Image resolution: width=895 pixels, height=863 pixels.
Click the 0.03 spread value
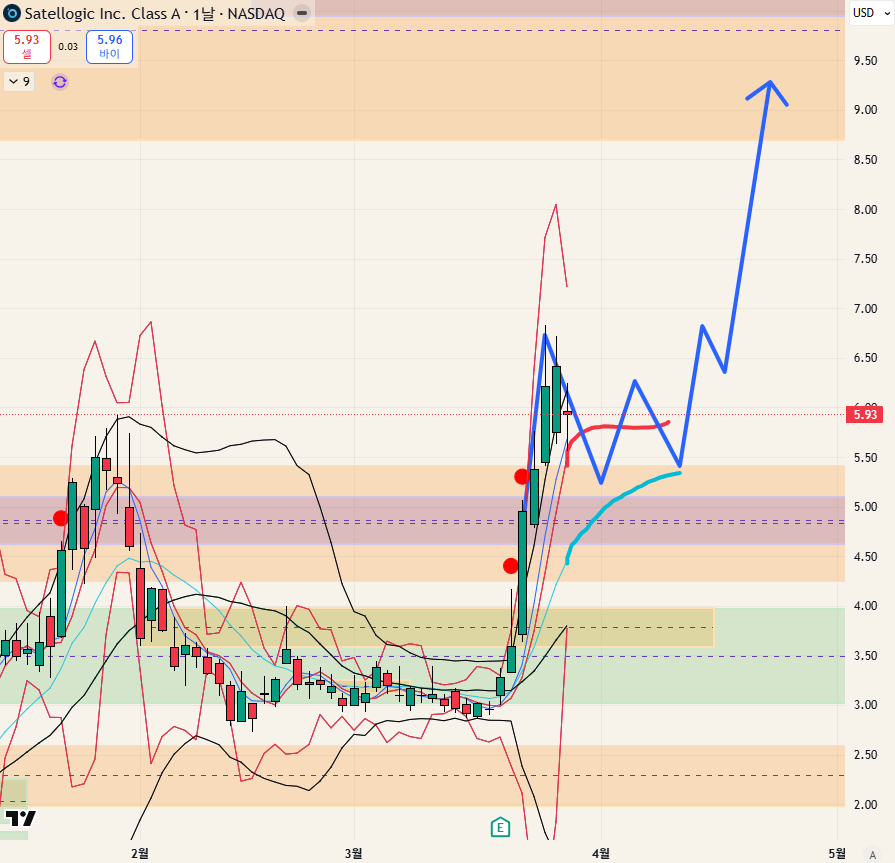[x=68, y=47]
